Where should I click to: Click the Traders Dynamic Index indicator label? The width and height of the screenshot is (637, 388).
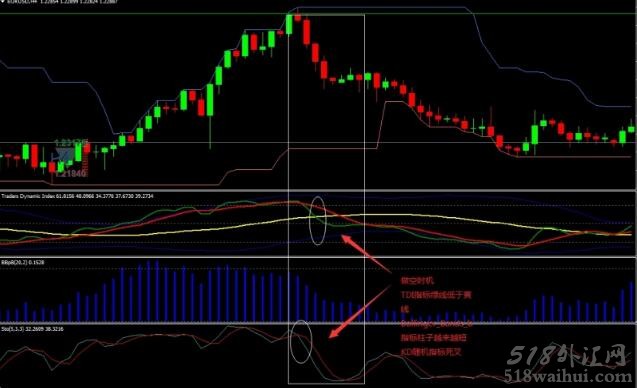click(77, 196)
